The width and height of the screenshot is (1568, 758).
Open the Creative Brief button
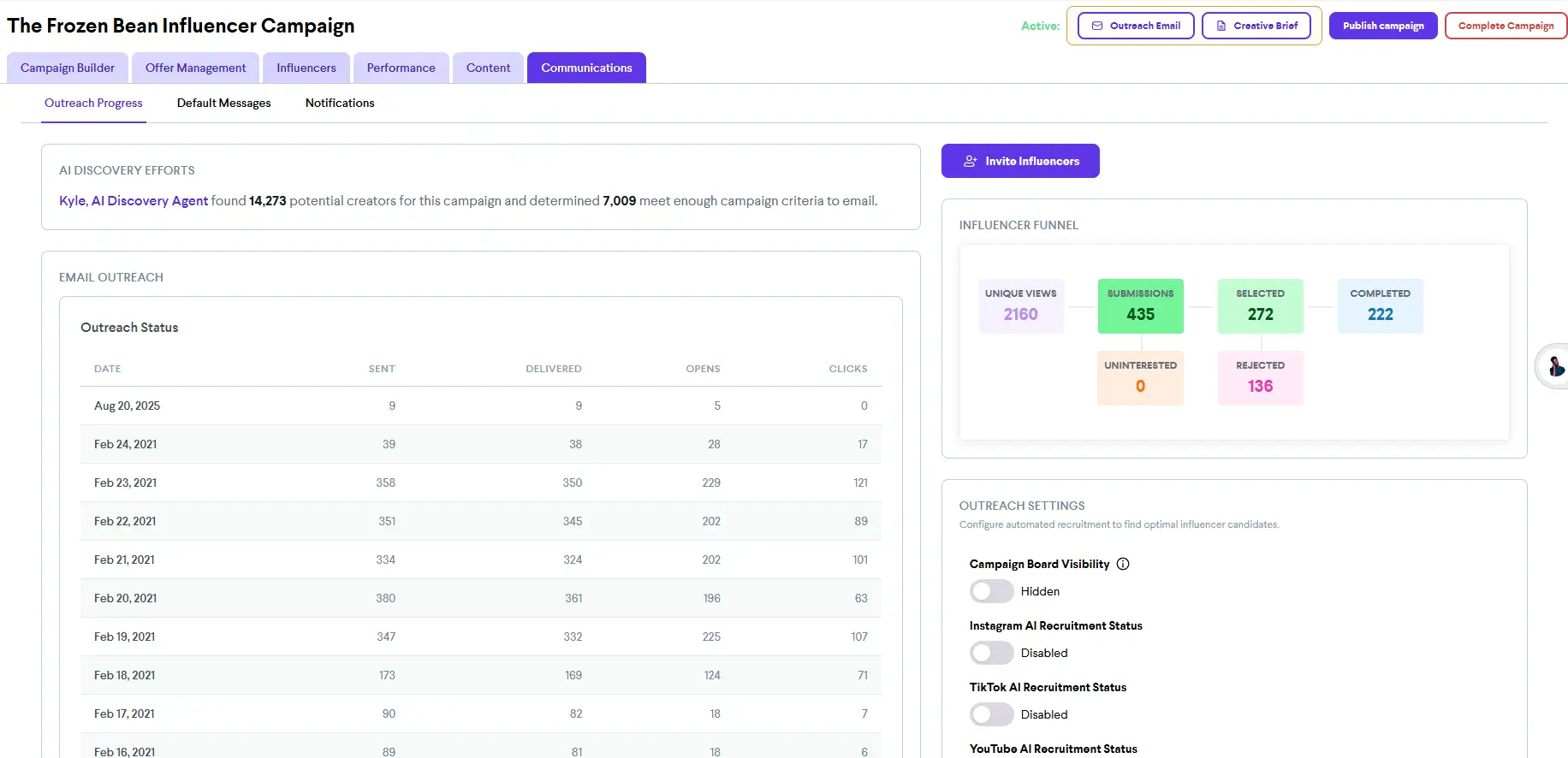tap(1256, 26)
